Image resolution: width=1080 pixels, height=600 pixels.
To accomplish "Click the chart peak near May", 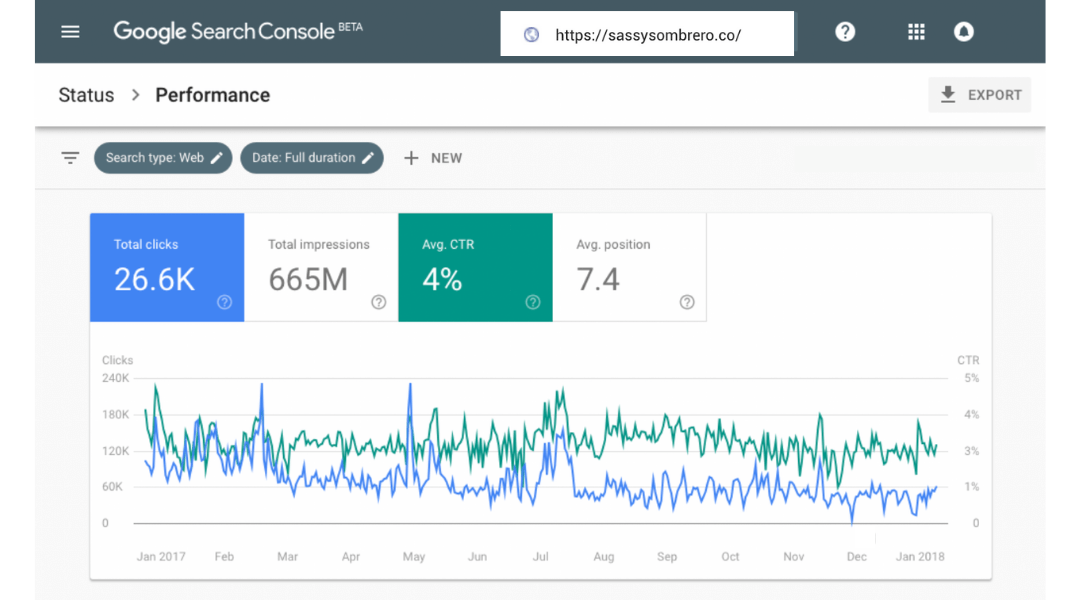I will click(x=410, y=385).
